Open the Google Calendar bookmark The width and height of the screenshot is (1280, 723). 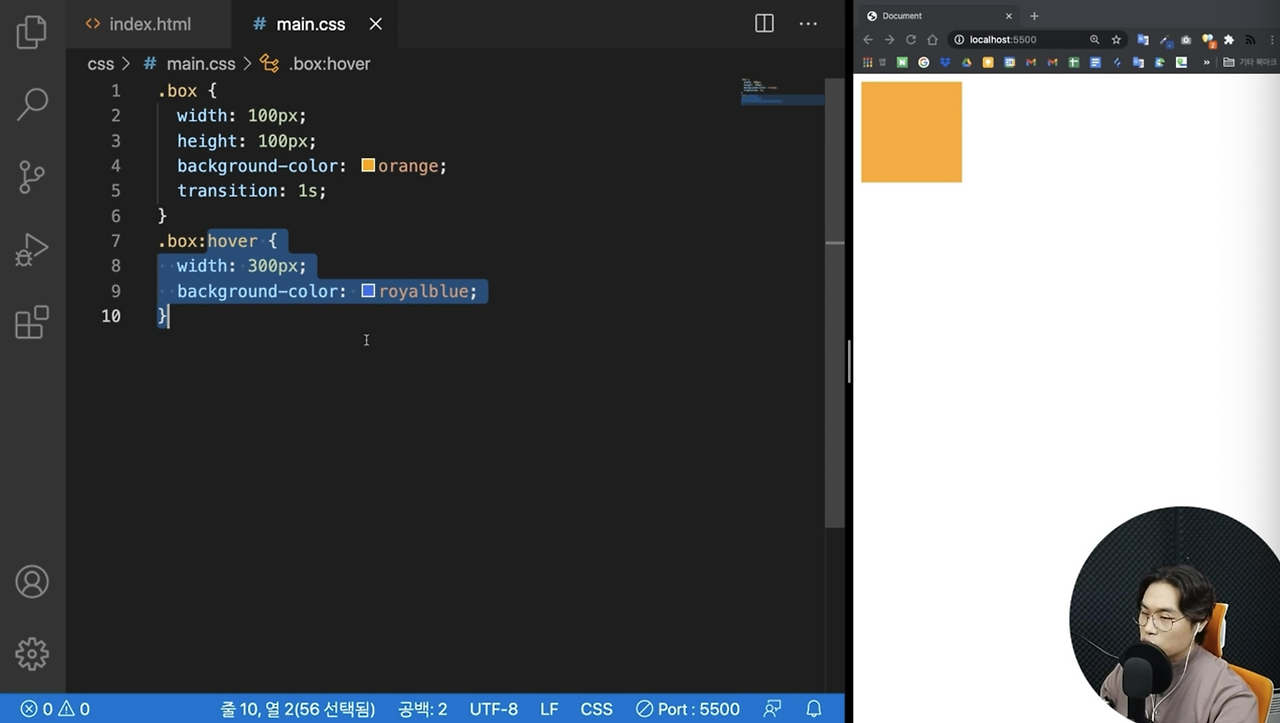(x=1009, y=62)
